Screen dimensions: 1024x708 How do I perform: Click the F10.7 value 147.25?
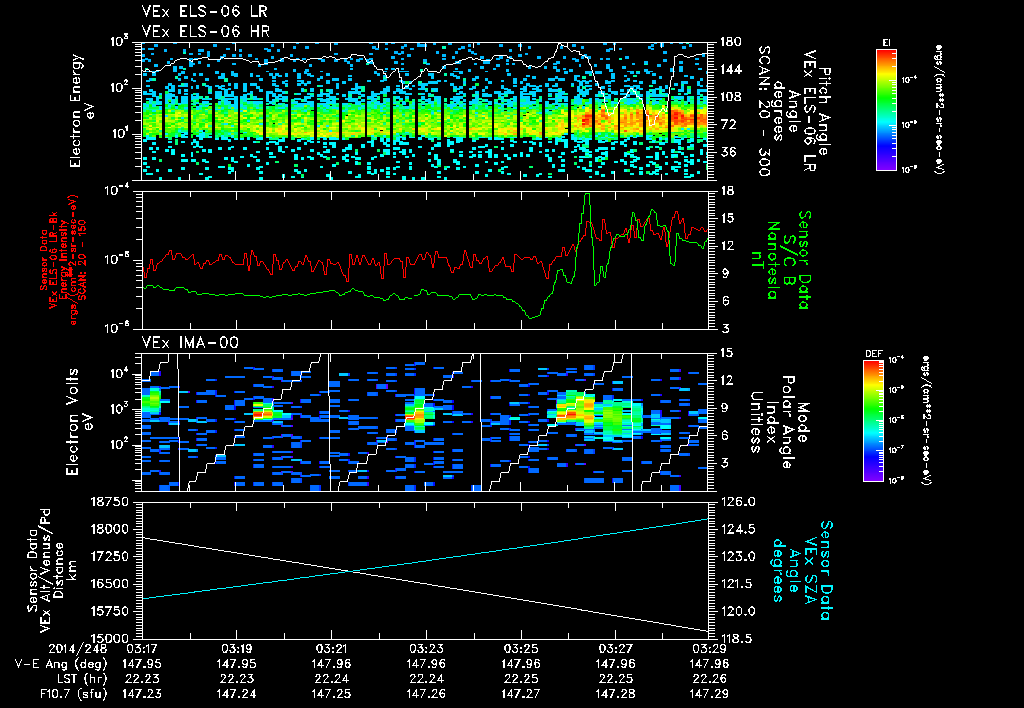331,694
